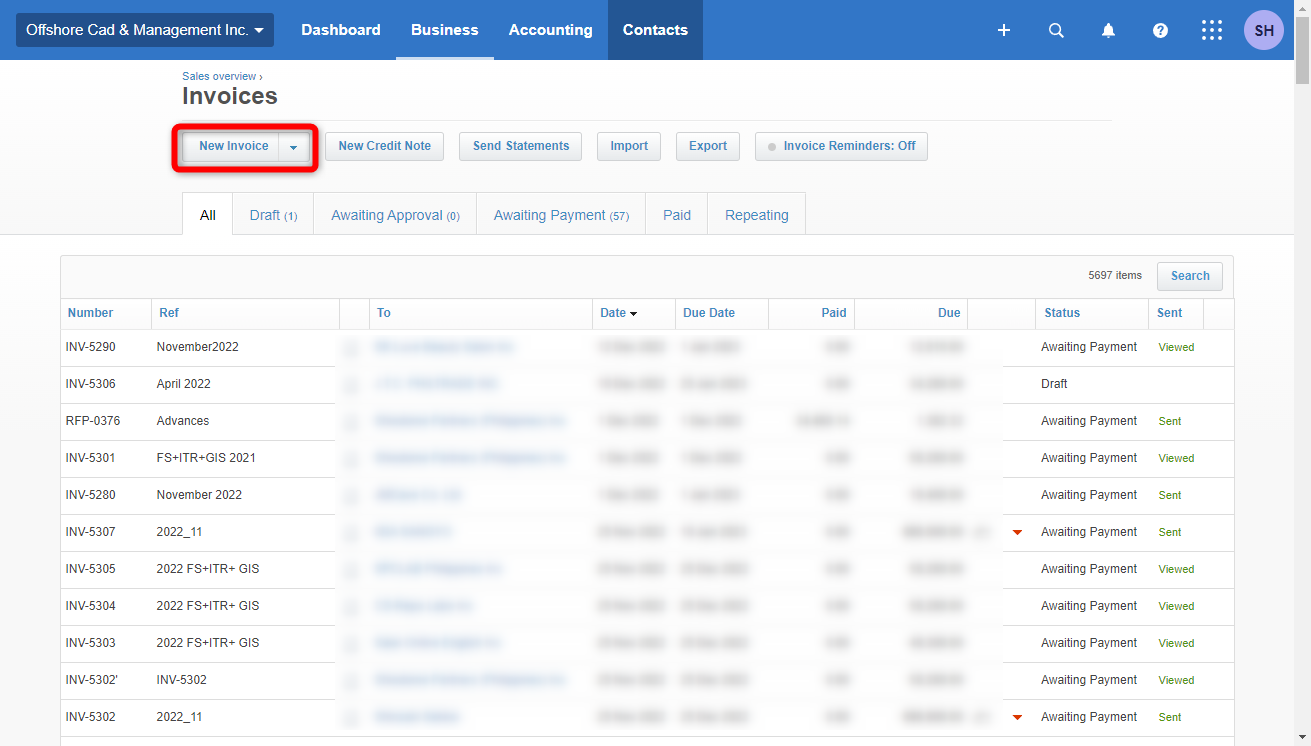Click the New Invoice button
The image size is (1311, 746).
pyautogui.click(x=233, y=146)
